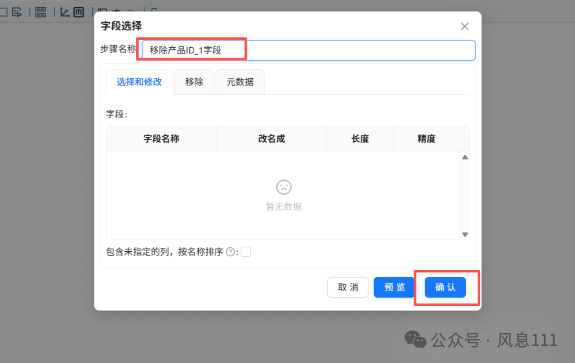
Task: Click the 精度 column header
Action: click(426, 139)
